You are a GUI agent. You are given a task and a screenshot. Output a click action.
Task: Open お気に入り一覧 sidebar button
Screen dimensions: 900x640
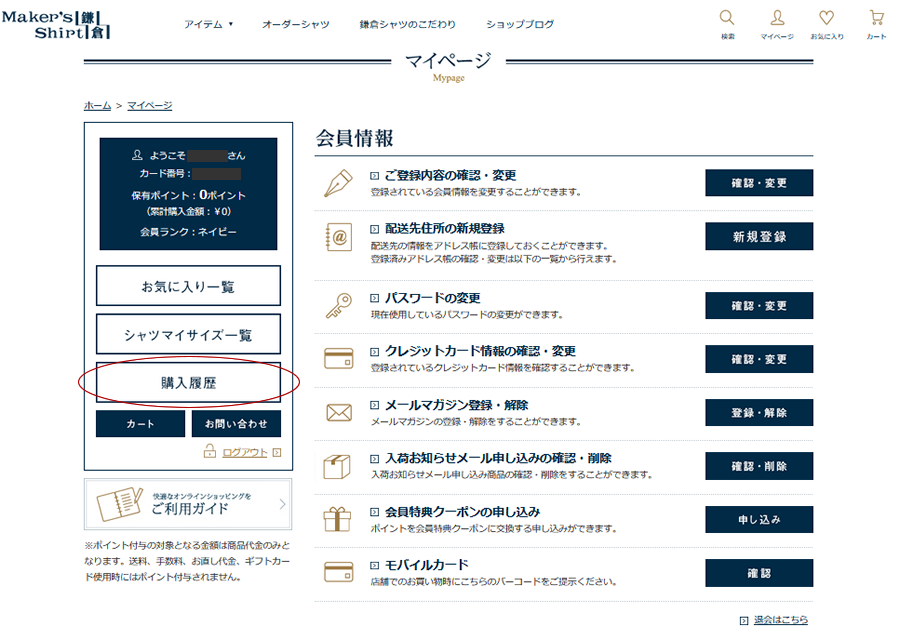point(188,286)
